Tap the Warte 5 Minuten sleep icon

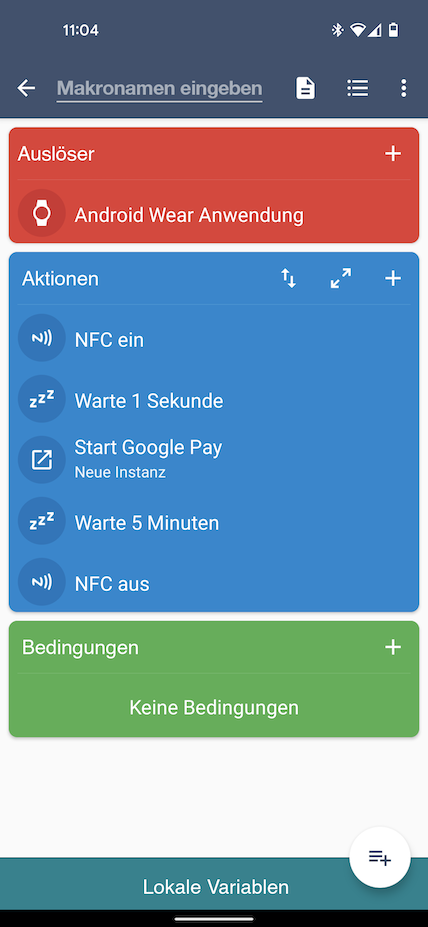[x=41, y=521]
